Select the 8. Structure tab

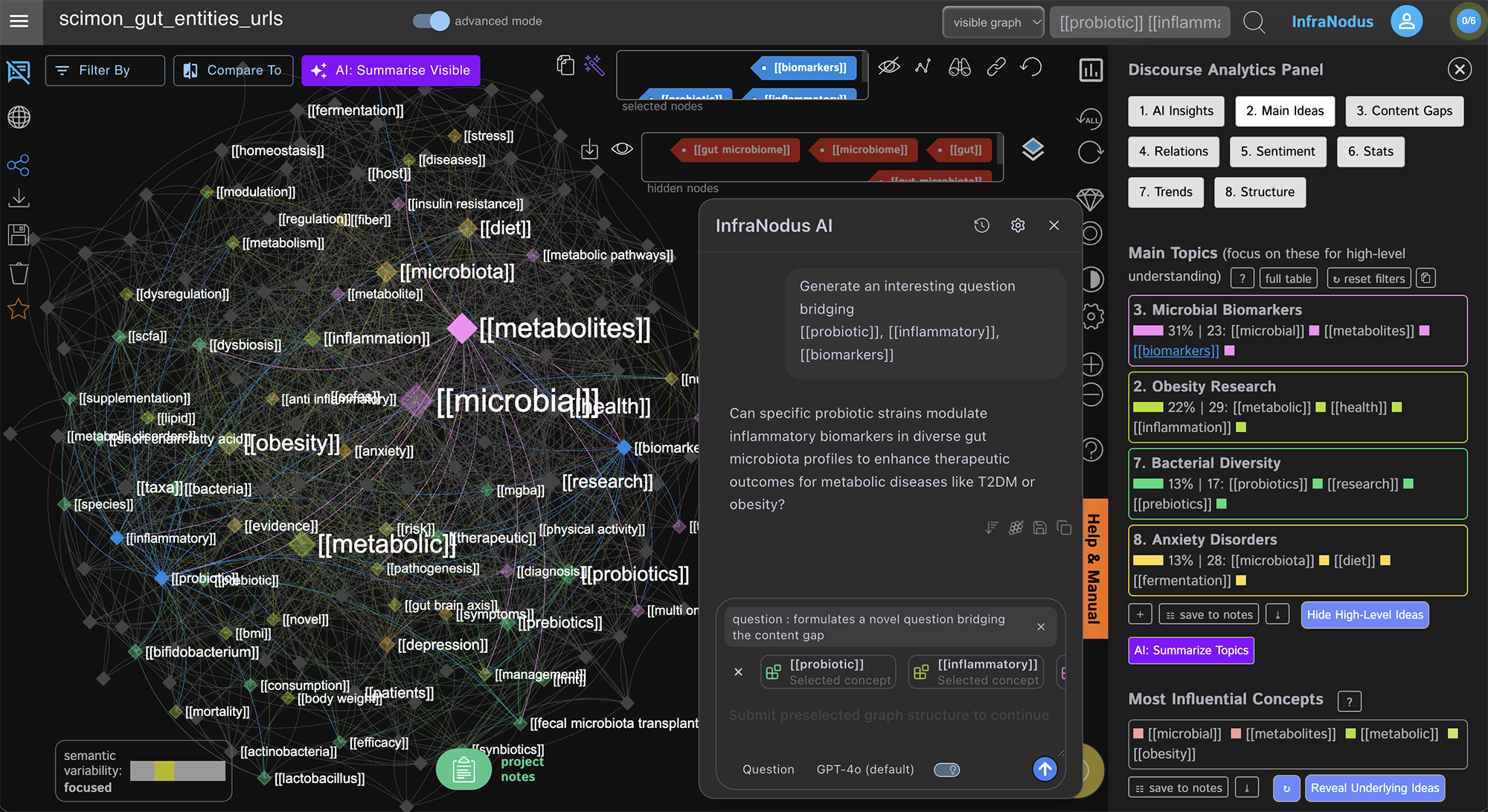pyautogui.click(x=1260, y=192)
